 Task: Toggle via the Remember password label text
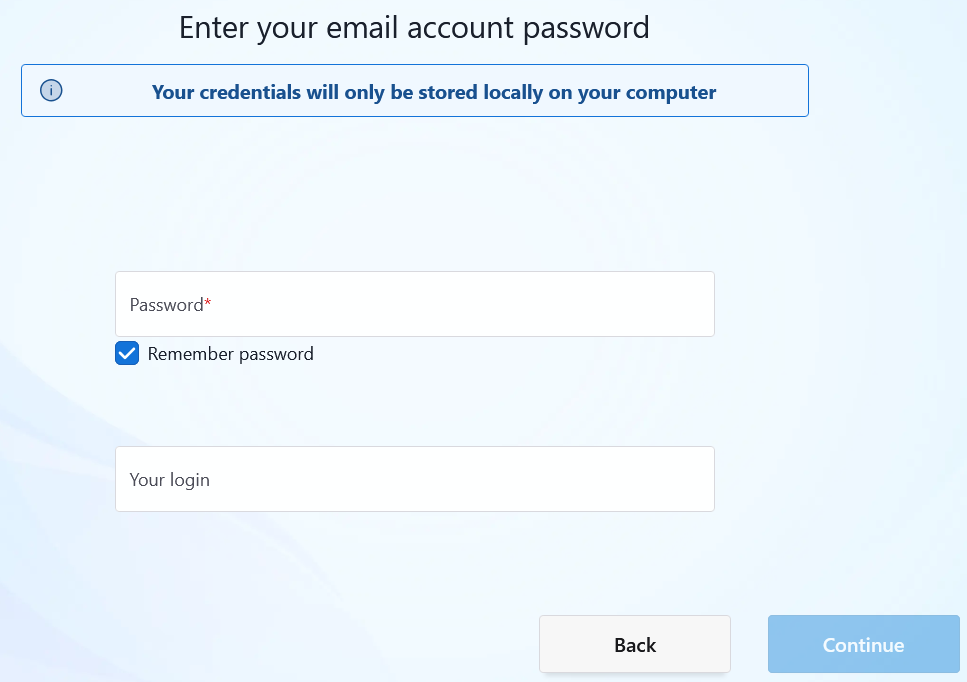(231, 354)
